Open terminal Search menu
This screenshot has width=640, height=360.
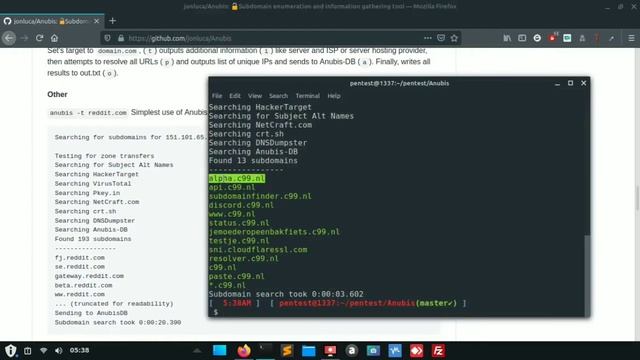coord(278,96)
